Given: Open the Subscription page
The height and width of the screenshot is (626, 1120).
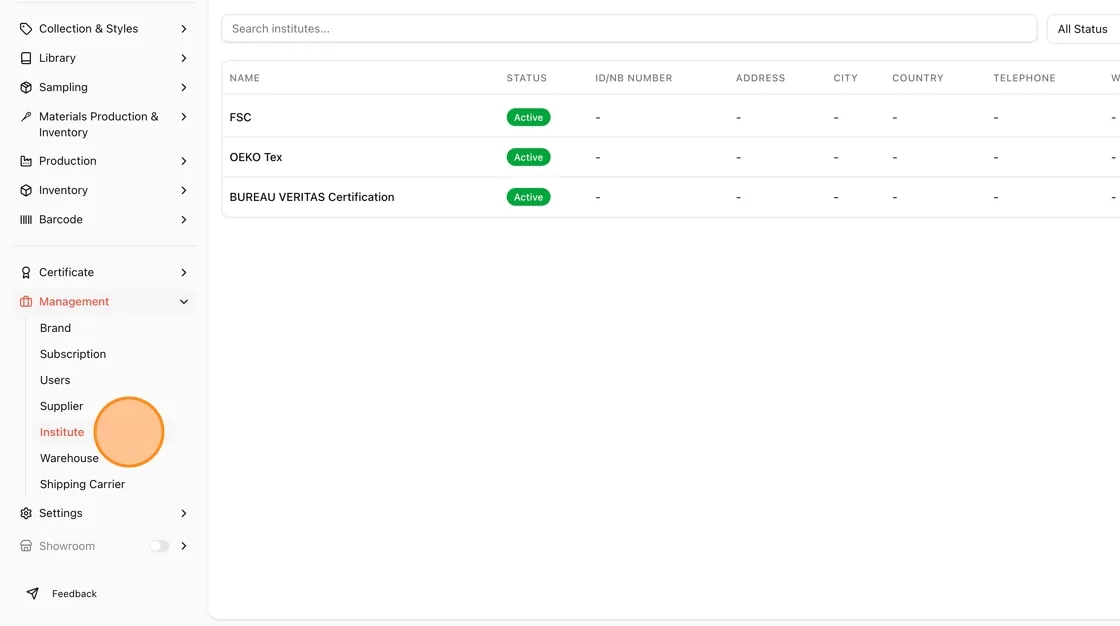Looking at the screenshot, I should 73,354.
